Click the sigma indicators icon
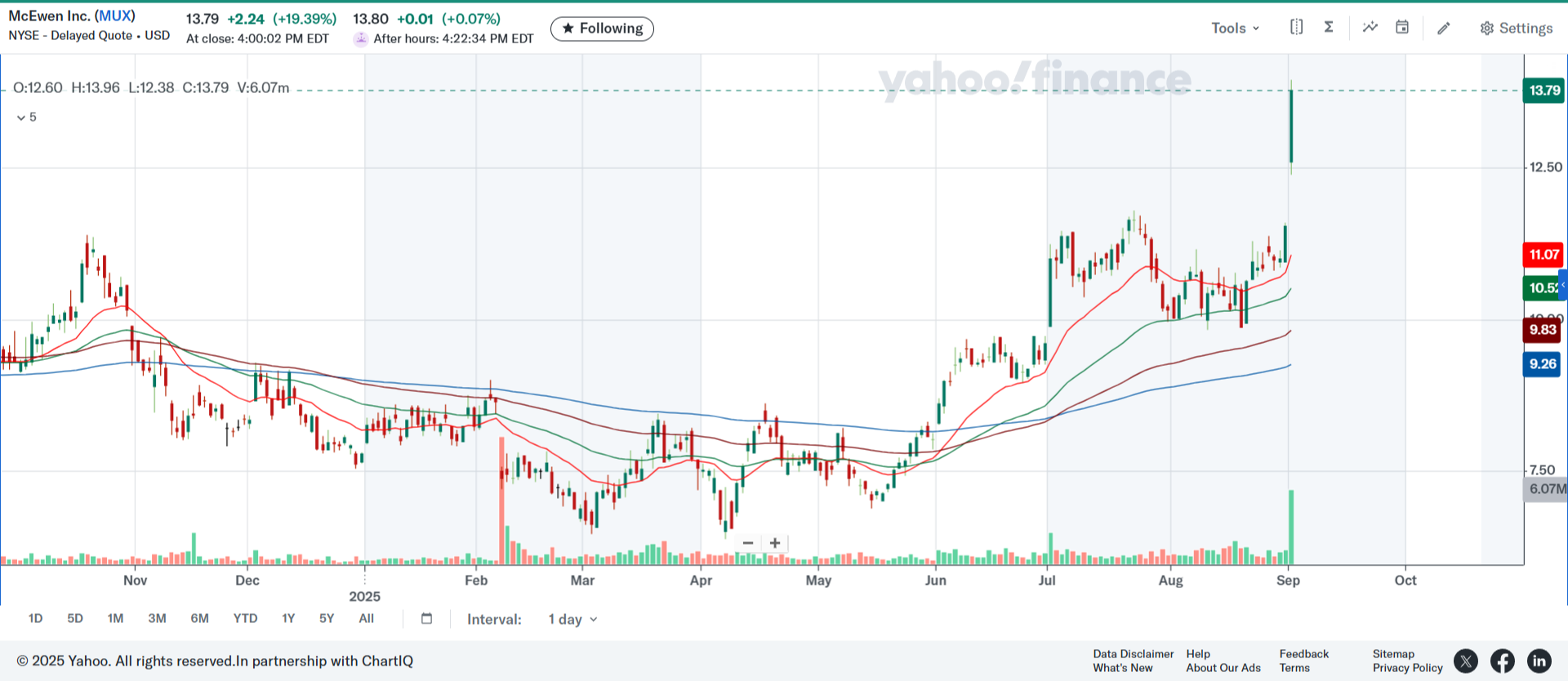Image resolution: width=1568 pixels, height=681 pixels. point(1329,27)
